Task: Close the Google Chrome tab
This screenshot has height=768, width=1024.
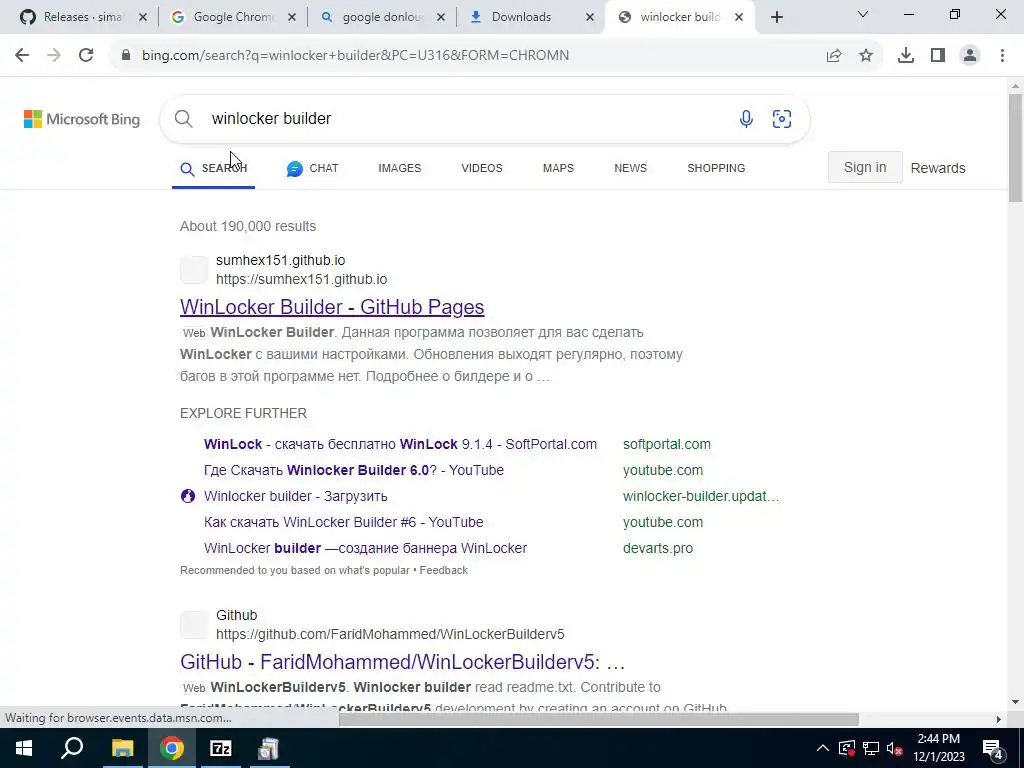Action: coord(292,18)
